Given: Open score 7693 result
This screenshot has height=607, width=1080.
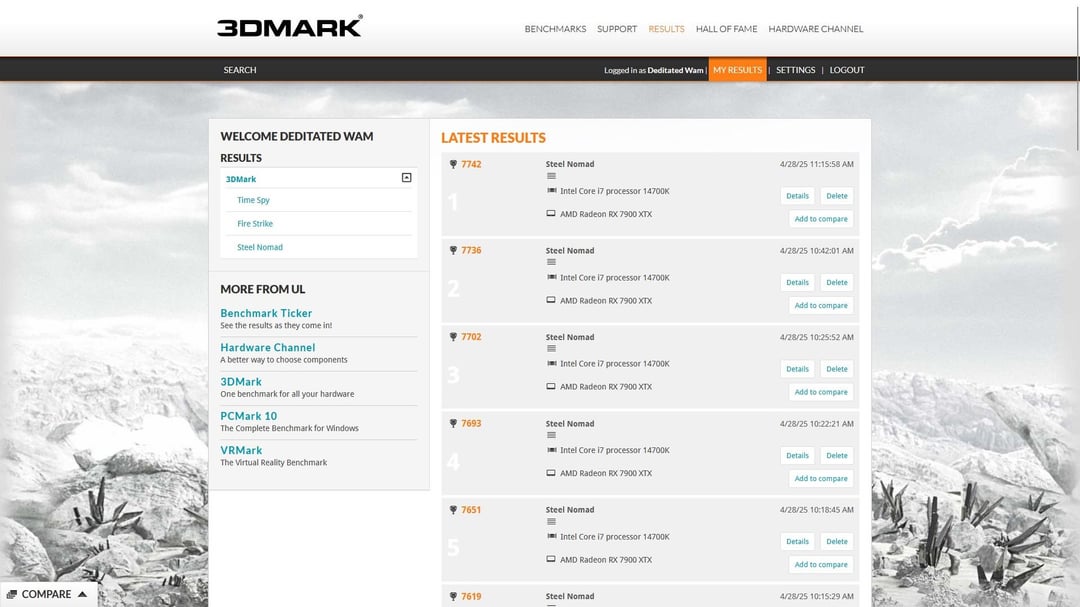Looking at the screenshot, I should tap(471, 423).
